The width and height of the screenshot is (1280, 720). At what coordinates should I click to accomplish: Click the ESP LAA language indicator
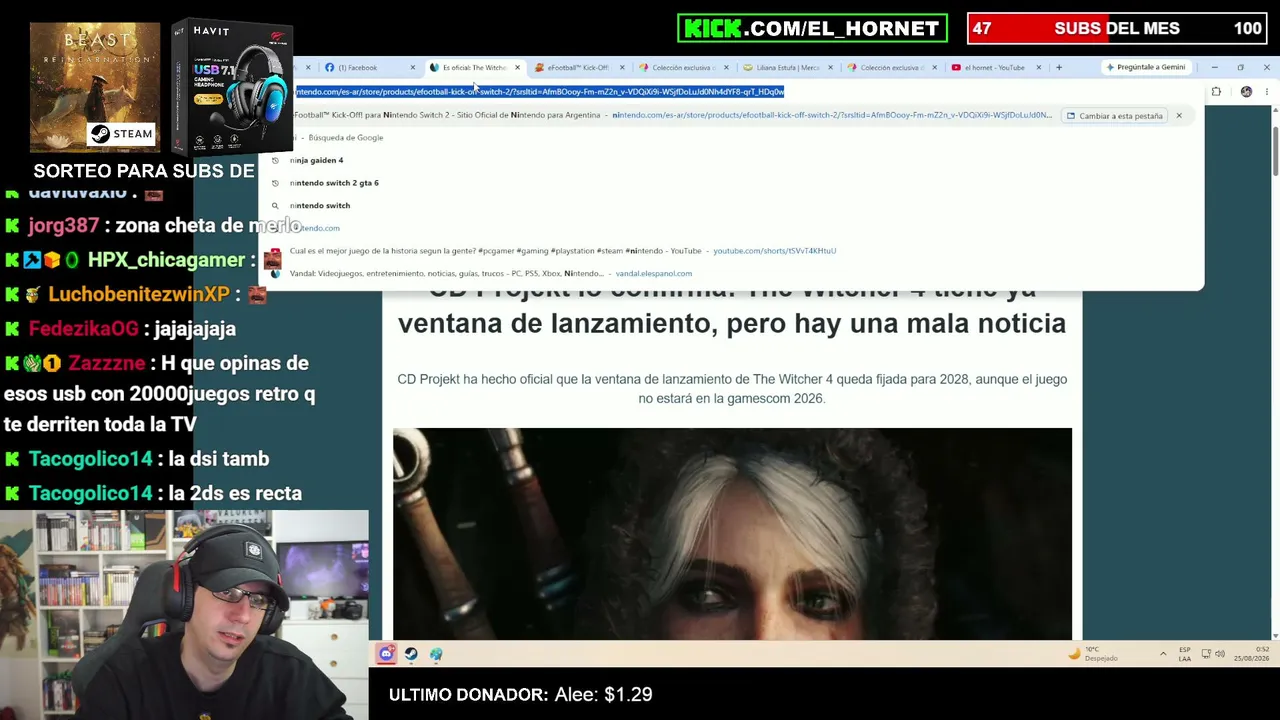1185,654
